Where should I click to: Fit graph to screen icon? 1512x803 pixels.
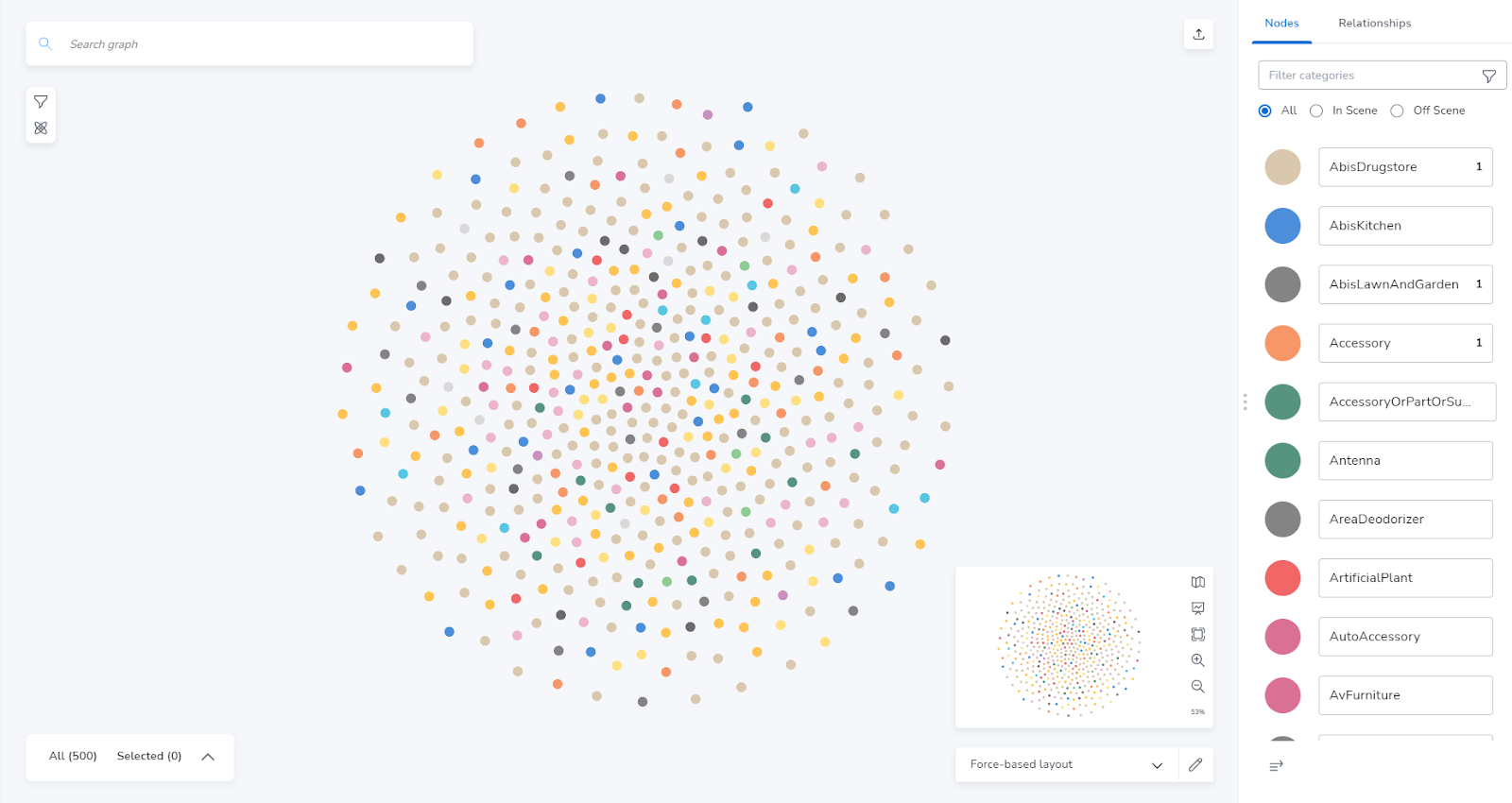pos(1197,634)
